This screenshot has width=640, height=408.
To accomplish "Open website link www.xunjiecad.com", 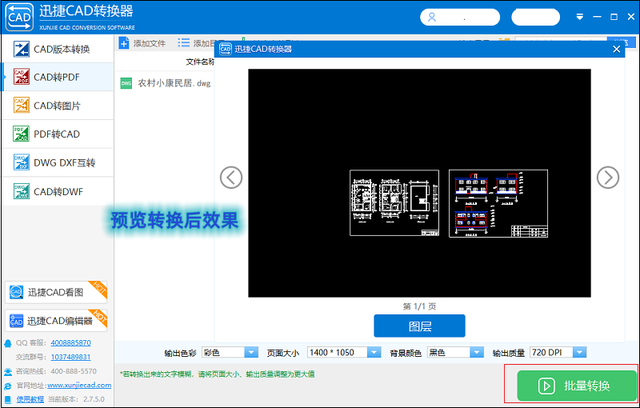I will tap(79, 385).
